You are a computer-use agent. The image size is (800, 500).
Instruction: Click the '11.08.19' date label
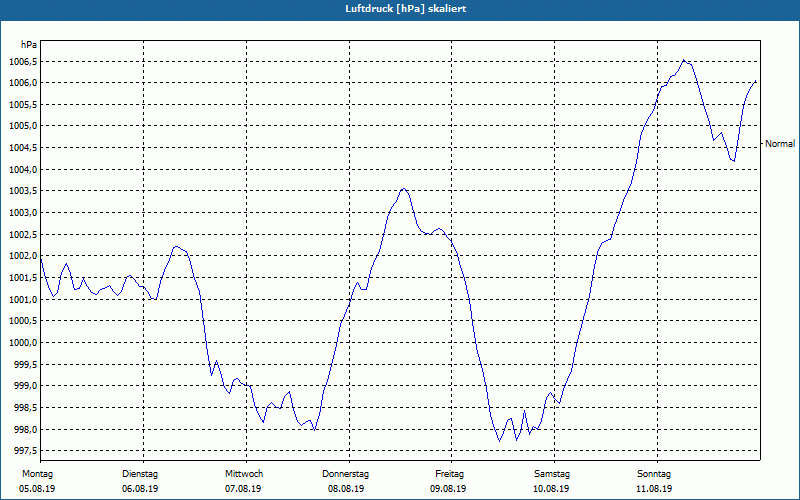point(654,489)
